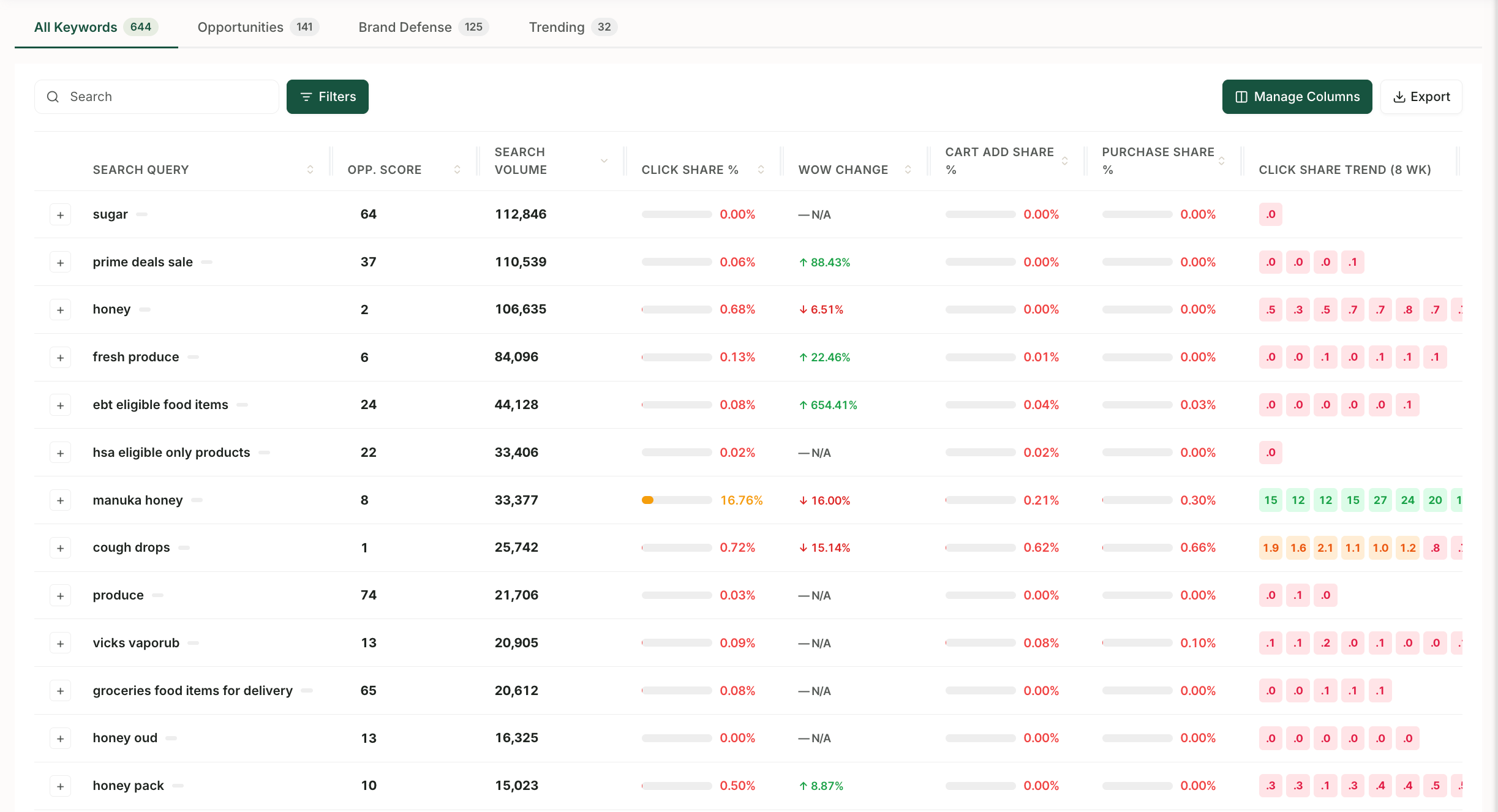Expand the honey pack row
1498x812 pixels.
point(60,786)
